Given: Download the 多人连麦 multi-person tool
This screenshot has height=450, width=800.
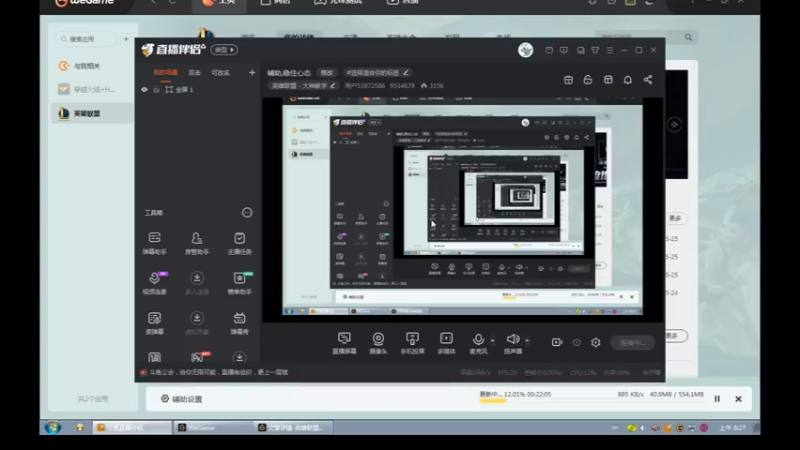Looking at the screenshot, I should [197, 283].
